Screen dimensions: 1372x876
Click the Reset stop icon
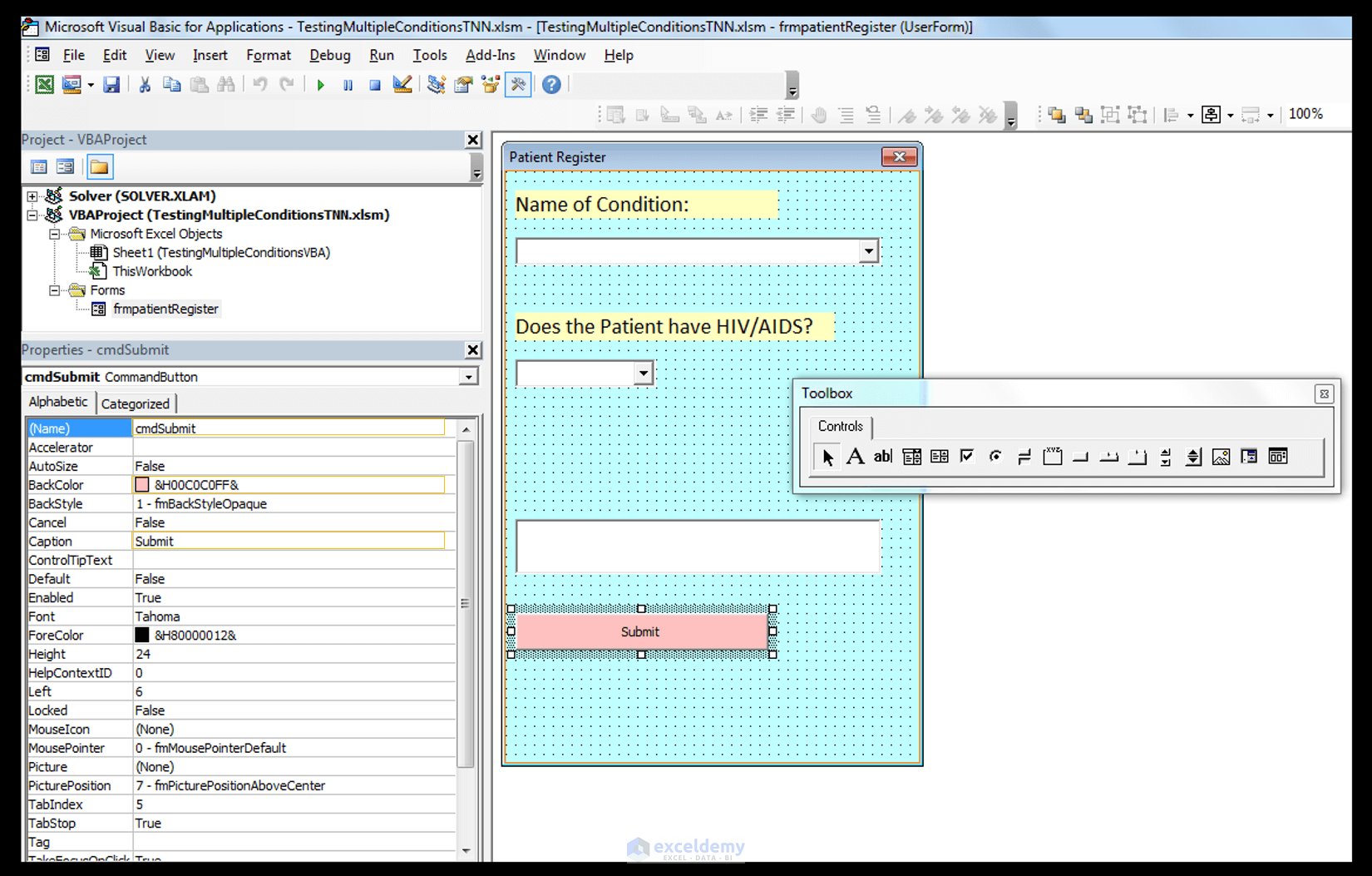point(375,85)
